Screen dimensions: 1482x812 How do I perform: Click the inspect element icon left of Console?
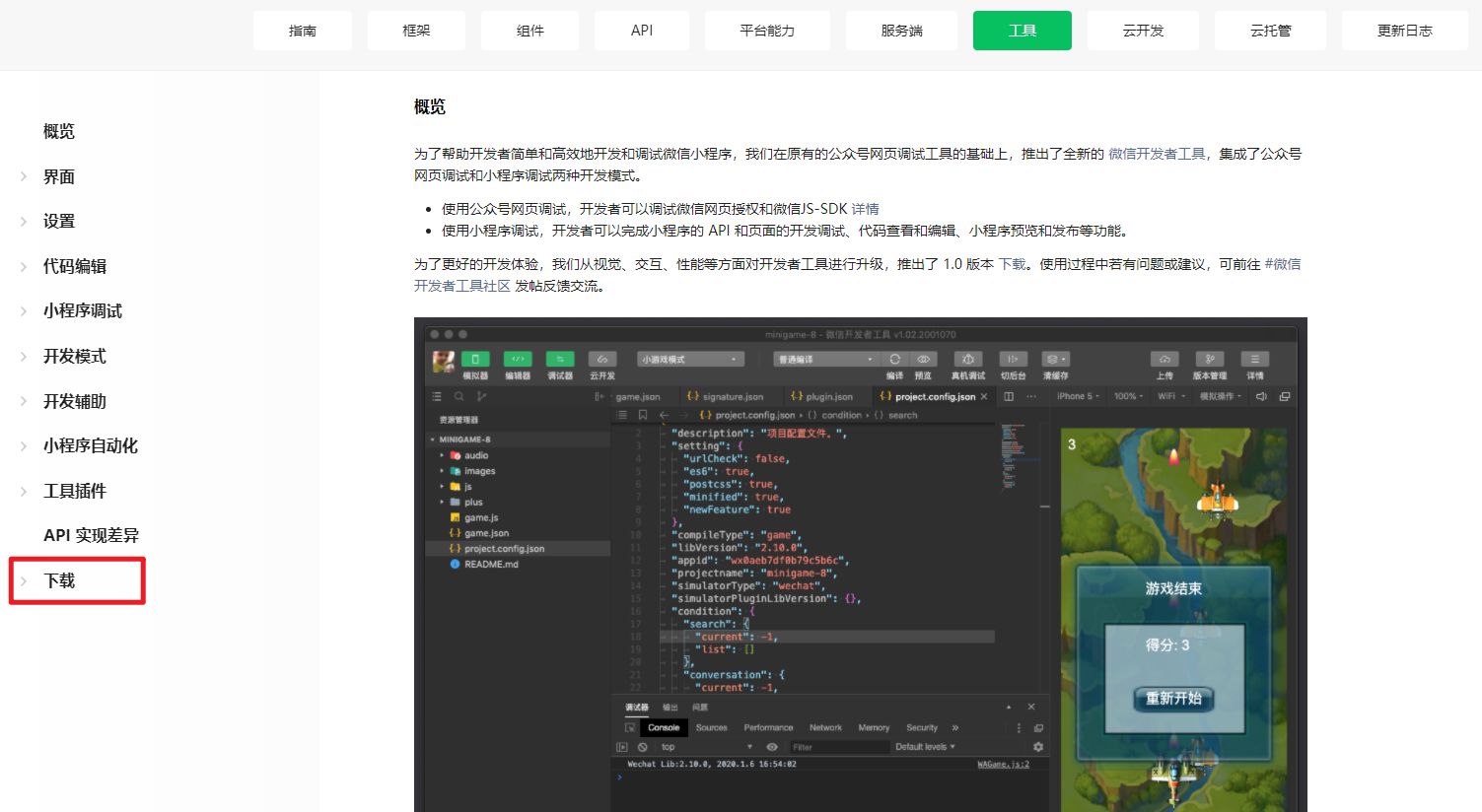(x=630, y=727)
